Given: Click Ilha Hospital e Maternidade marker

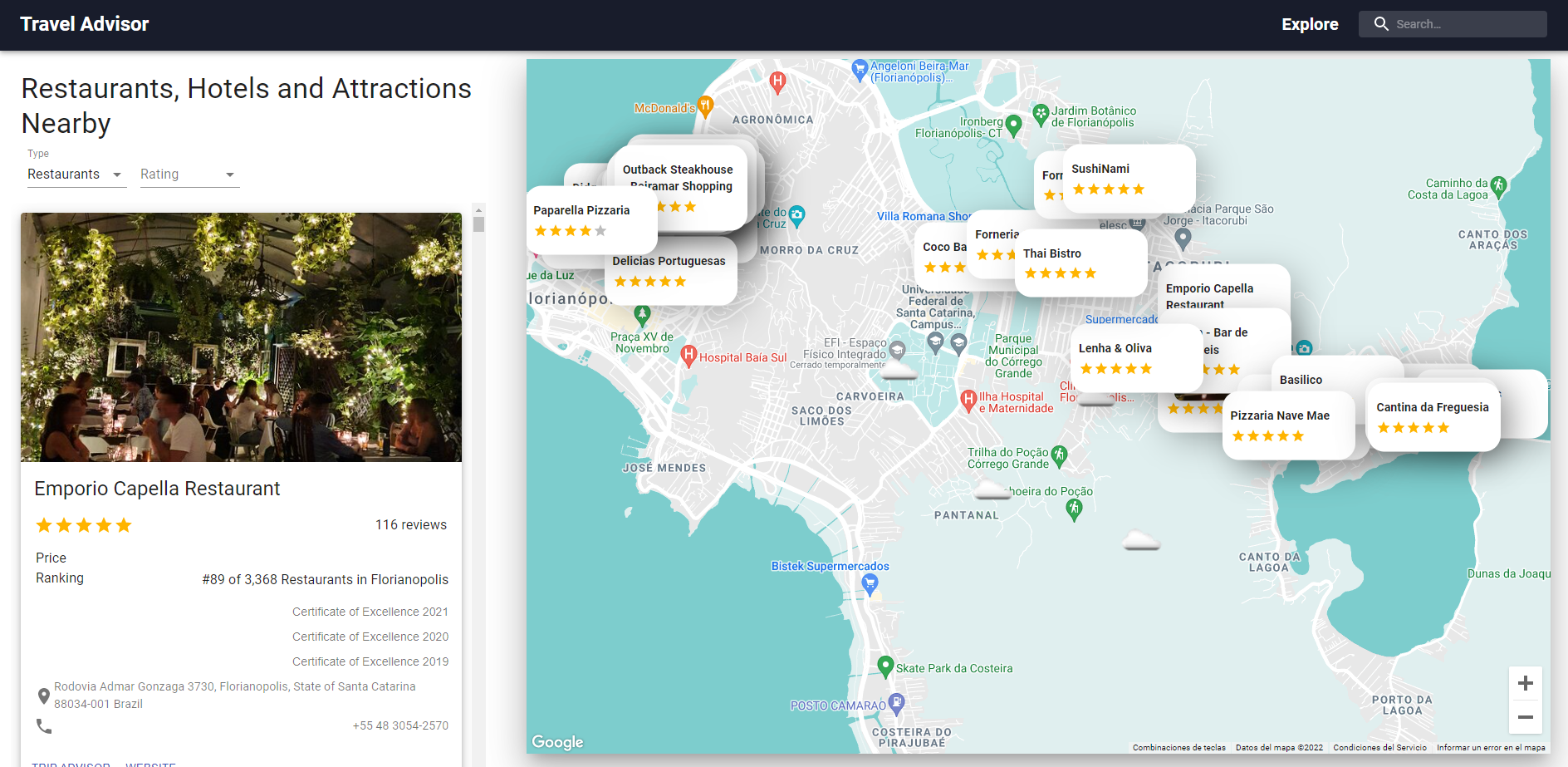Looking at the screenshot, I should pos(968,401).
